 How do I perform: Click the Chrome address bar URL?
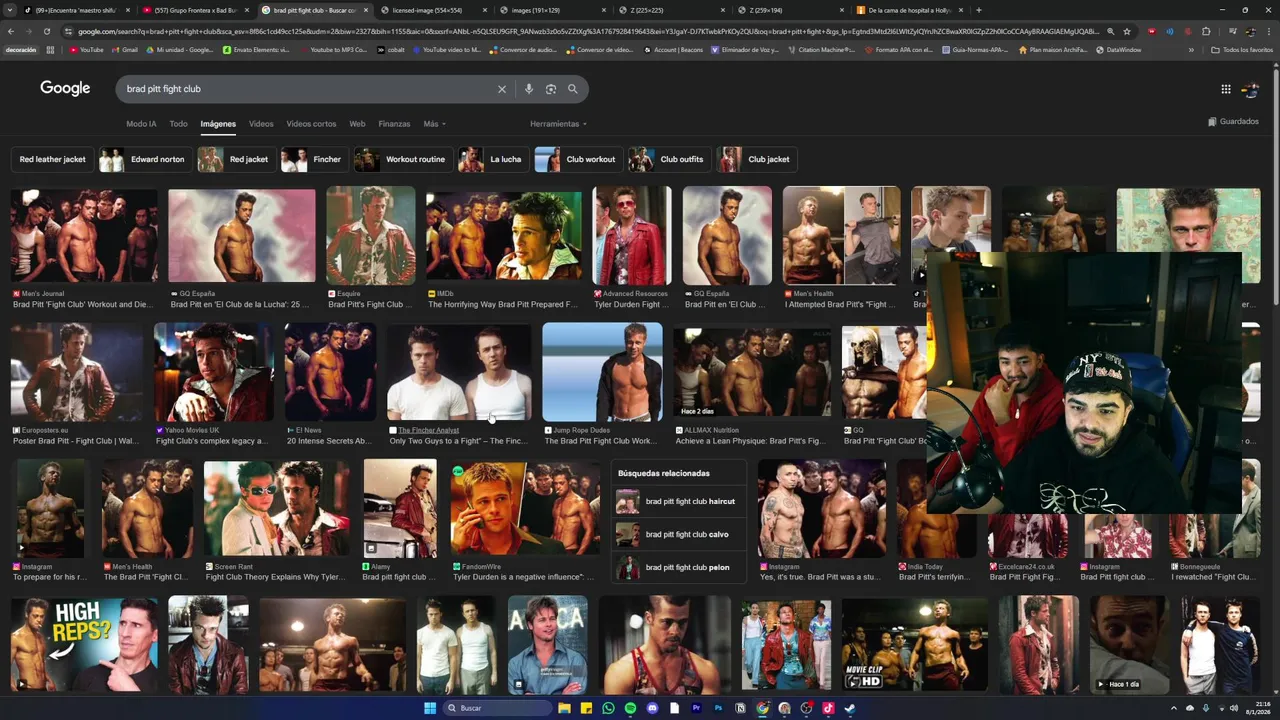[x=590, y=31]
